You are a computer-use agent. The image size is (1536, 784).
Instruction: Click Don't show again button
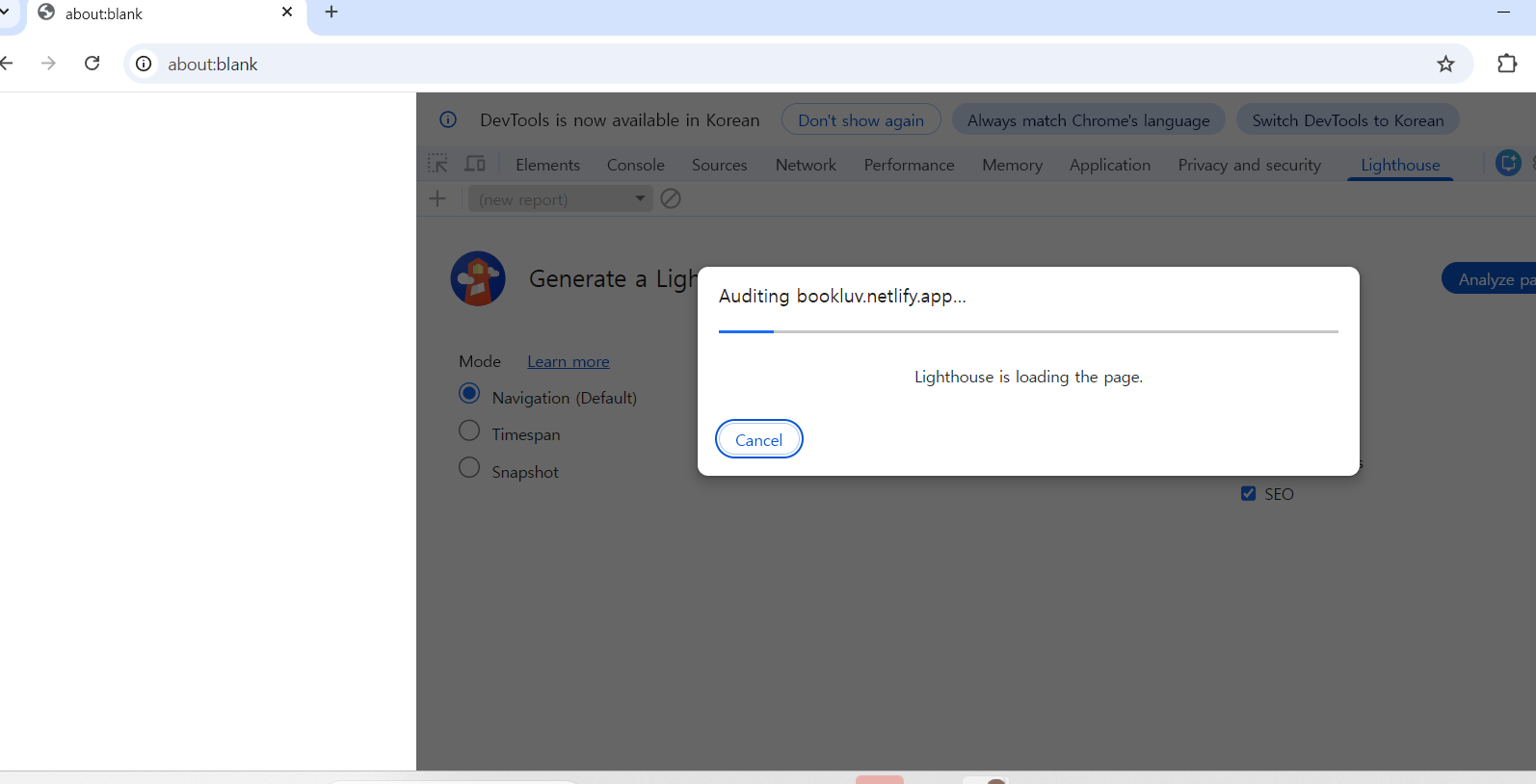click(861, 120)
